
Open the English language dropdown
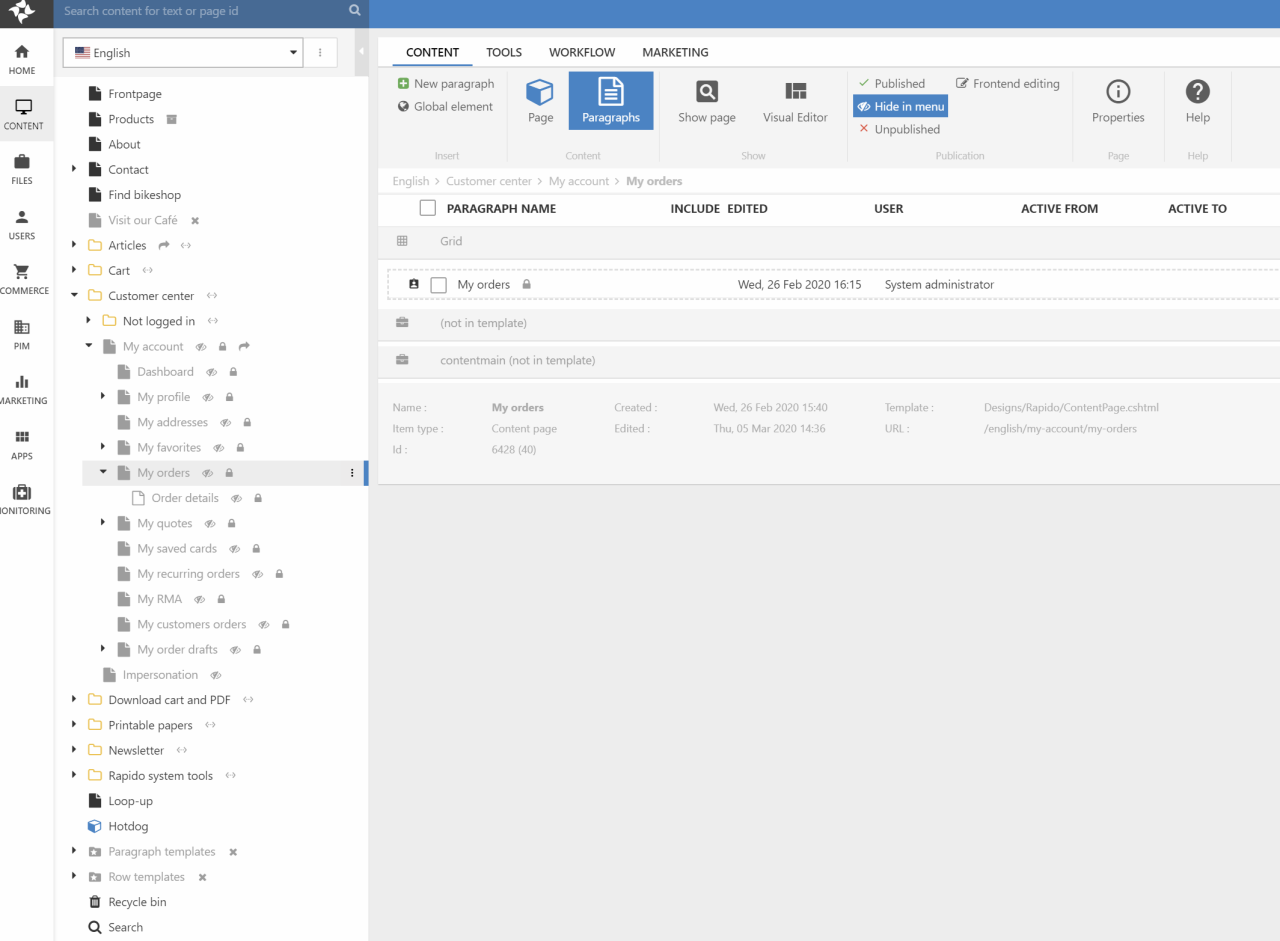coord(187,53)
